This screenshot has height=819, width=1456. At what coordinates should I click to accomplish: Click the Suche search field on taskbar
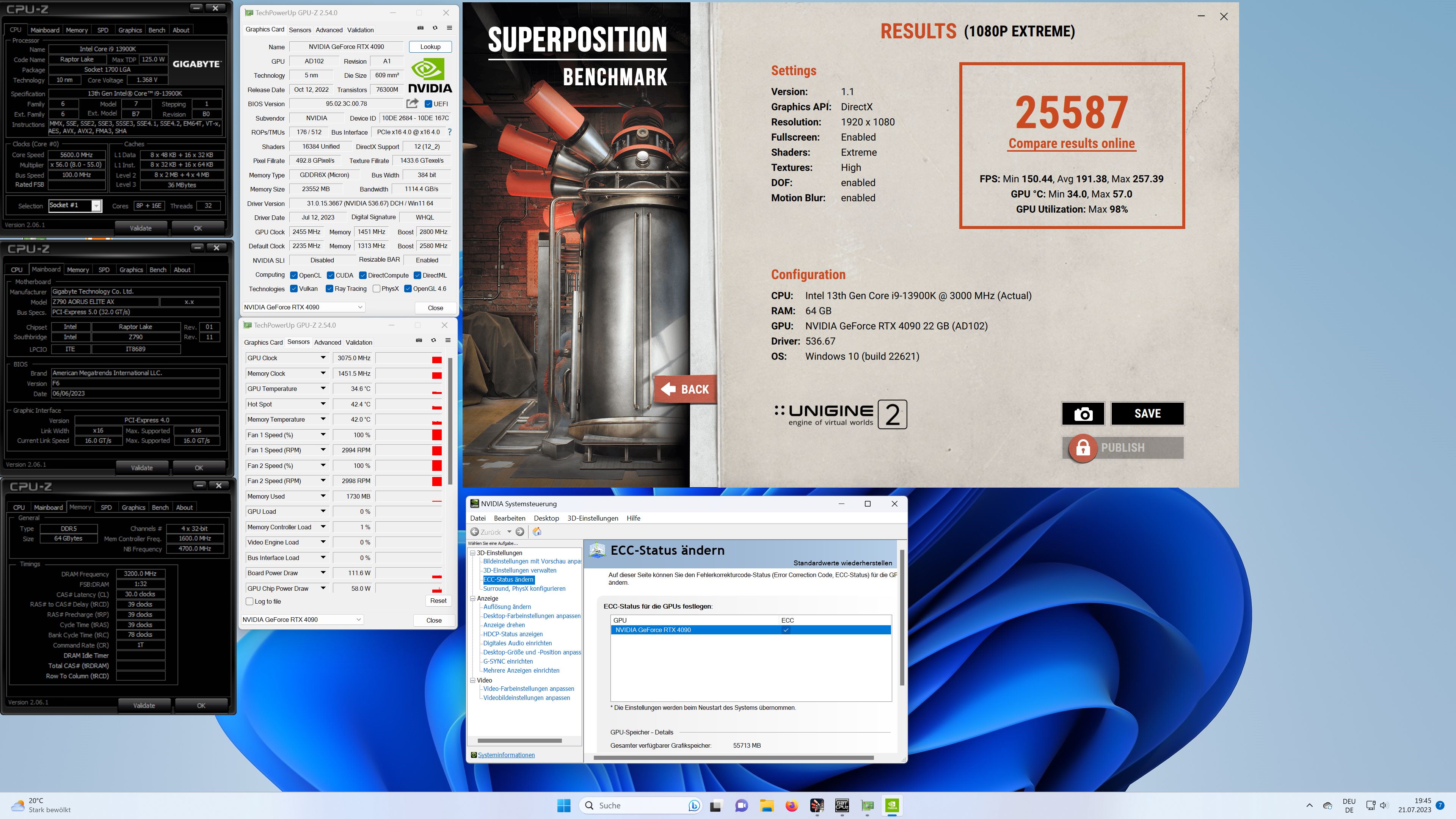[x=640, y=805]
